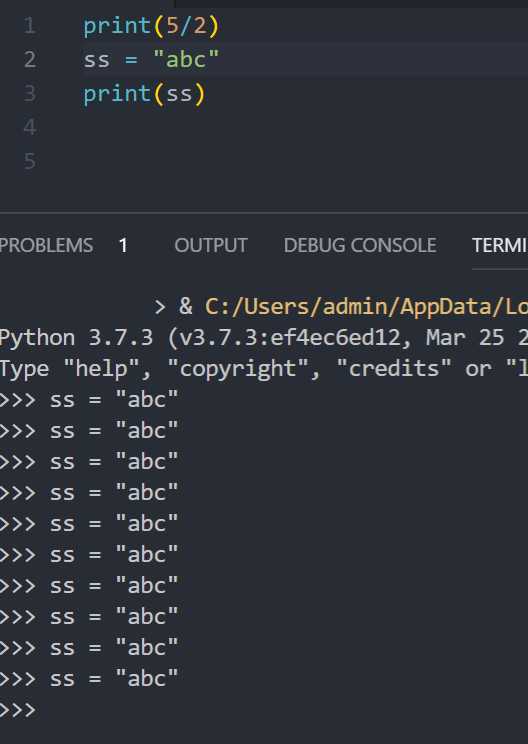Click line number 2 in gutter
This screenshot has width=528, height=744.
(x=29, y=60)
